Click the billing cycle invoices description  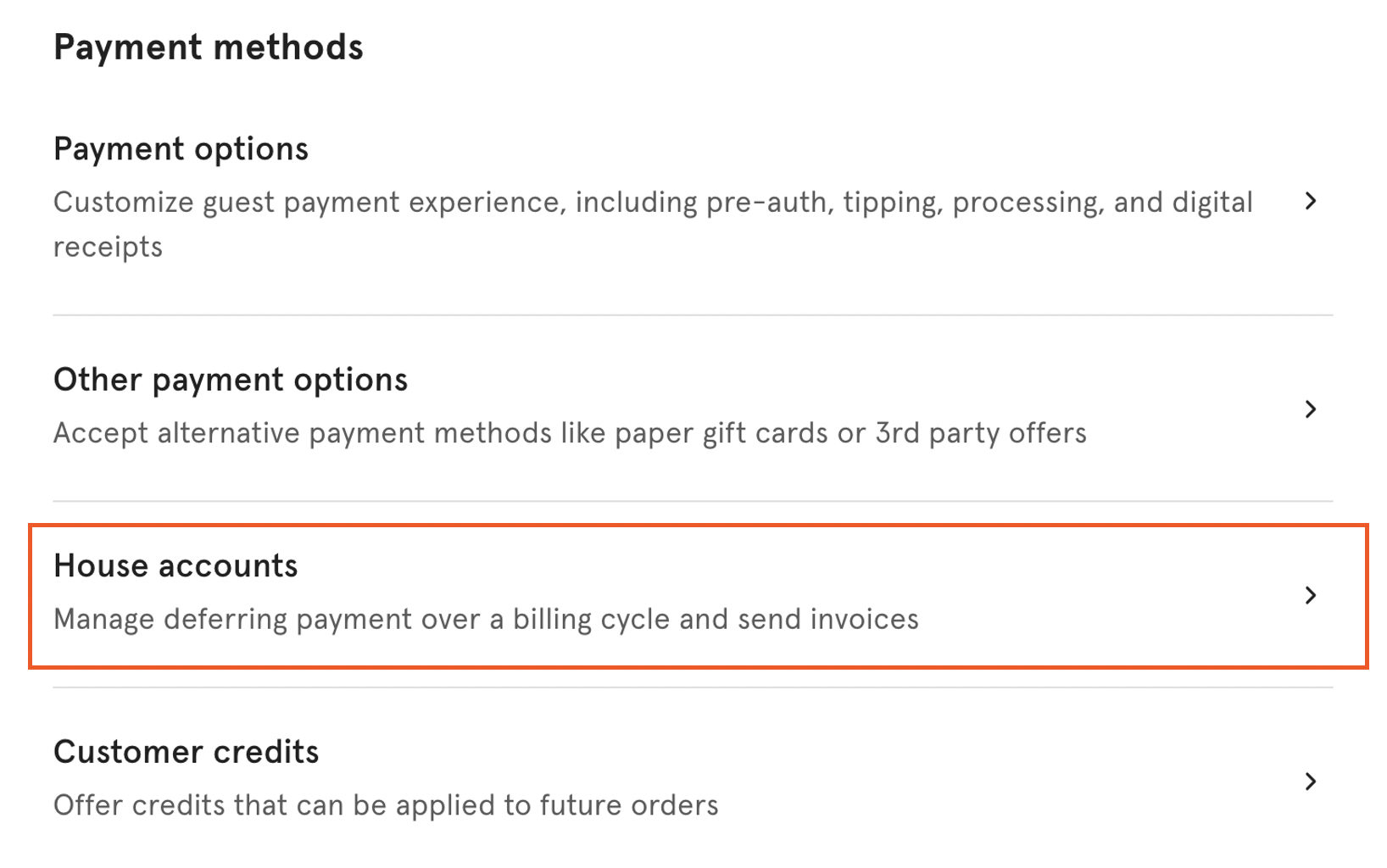point(486,619)
